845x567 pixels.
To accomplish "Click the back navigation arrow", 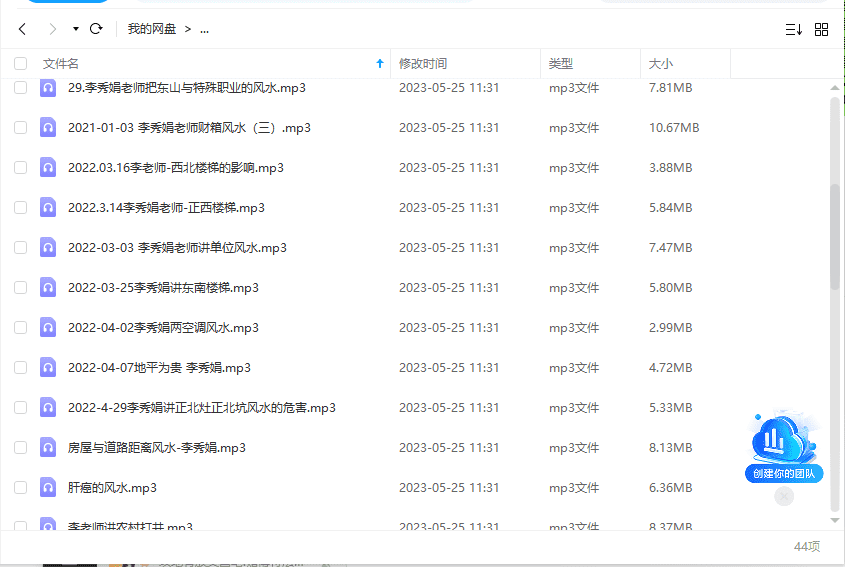I will pos(22,29).
